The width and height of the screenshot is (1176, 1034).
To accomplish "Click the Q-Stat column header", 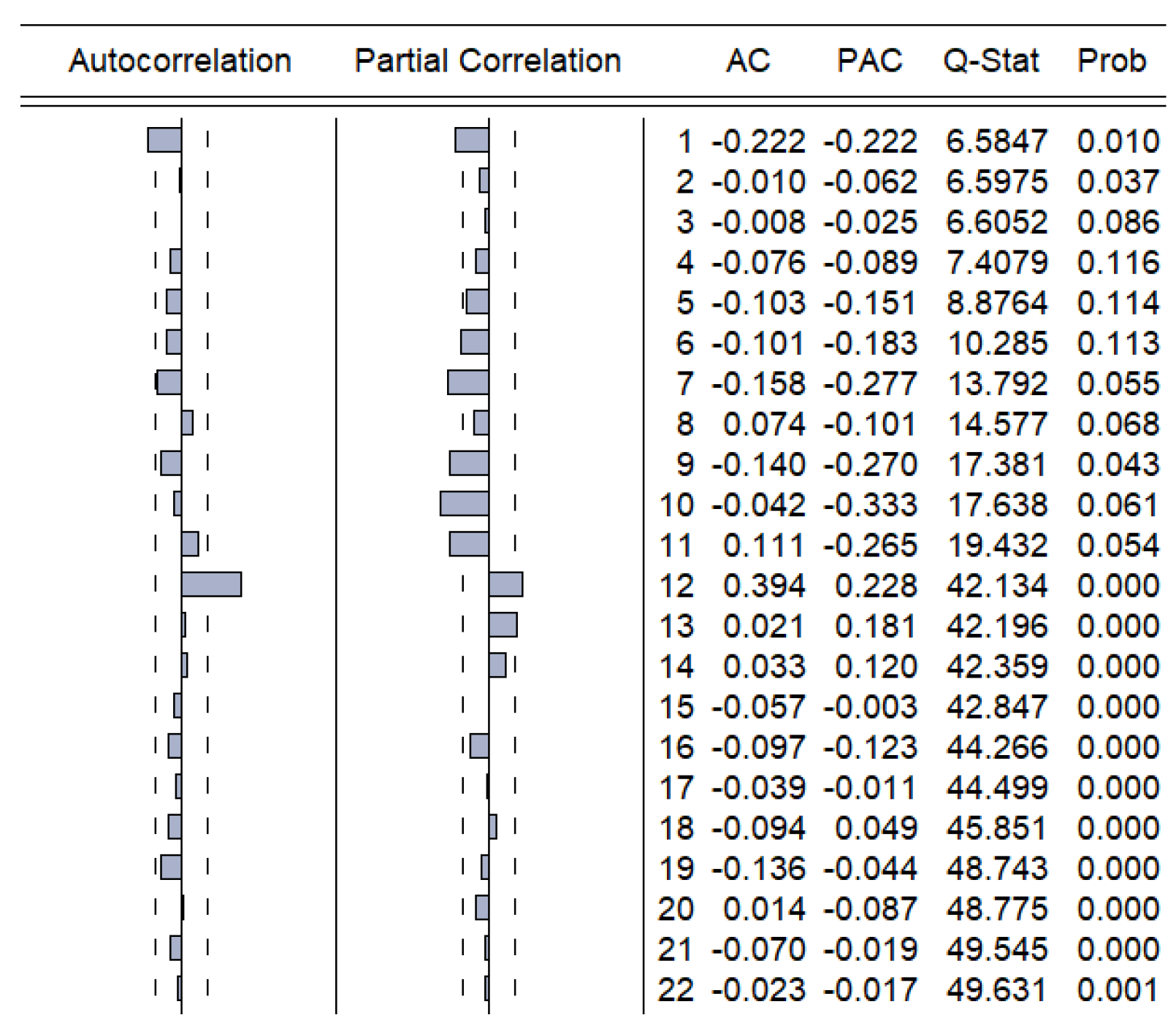I will (x=991, y=61).
